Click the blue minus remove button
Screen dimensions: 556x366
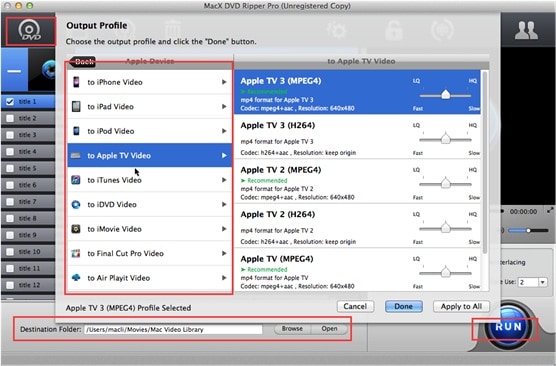pos(14,71)
